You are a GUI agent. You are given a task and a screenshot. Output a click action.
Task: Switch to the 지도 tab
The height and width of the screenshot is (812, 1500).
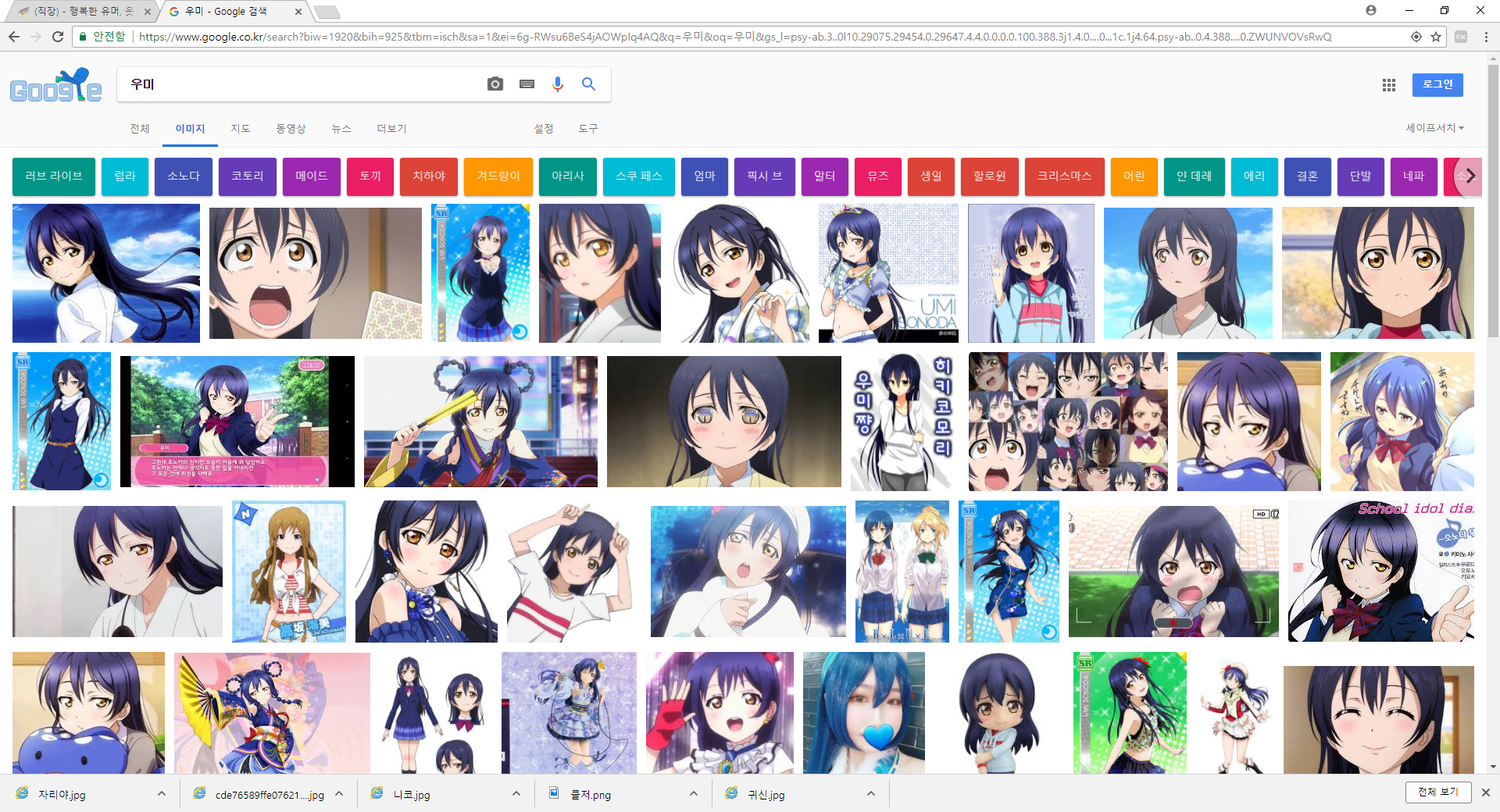(241, 129)
